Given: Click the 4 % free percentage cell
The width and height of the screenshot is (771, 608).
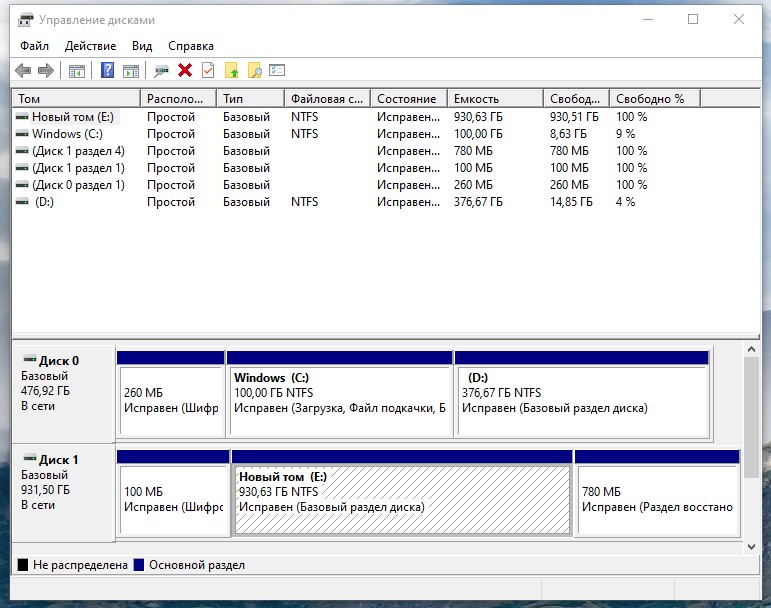Looking at the screenshot, I should point(625,202).
